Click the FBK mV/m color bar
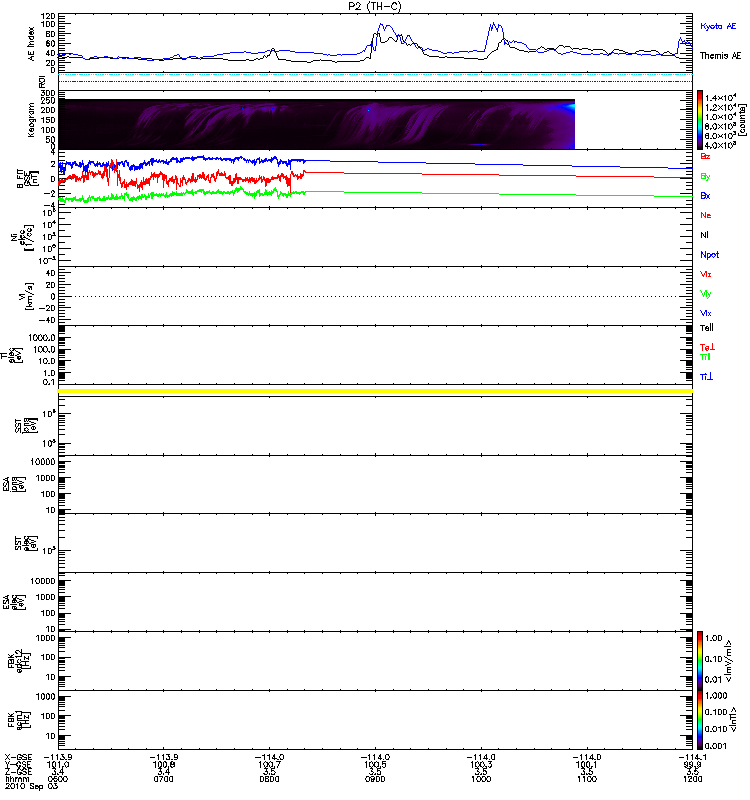This screenshot has width=750, height=800. tap(700, 661)
